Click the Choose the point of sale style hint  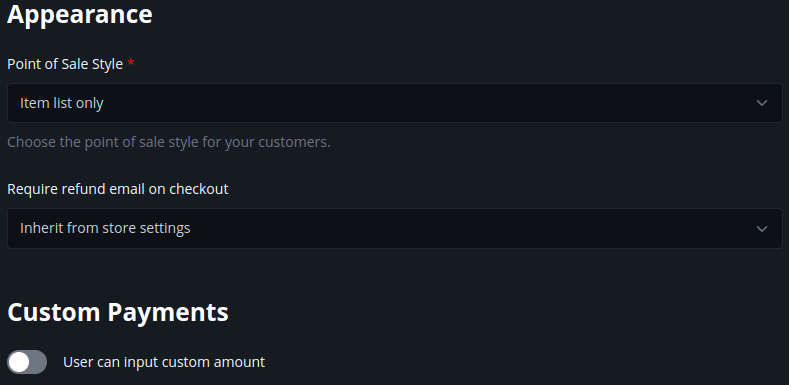click(169, 142)
